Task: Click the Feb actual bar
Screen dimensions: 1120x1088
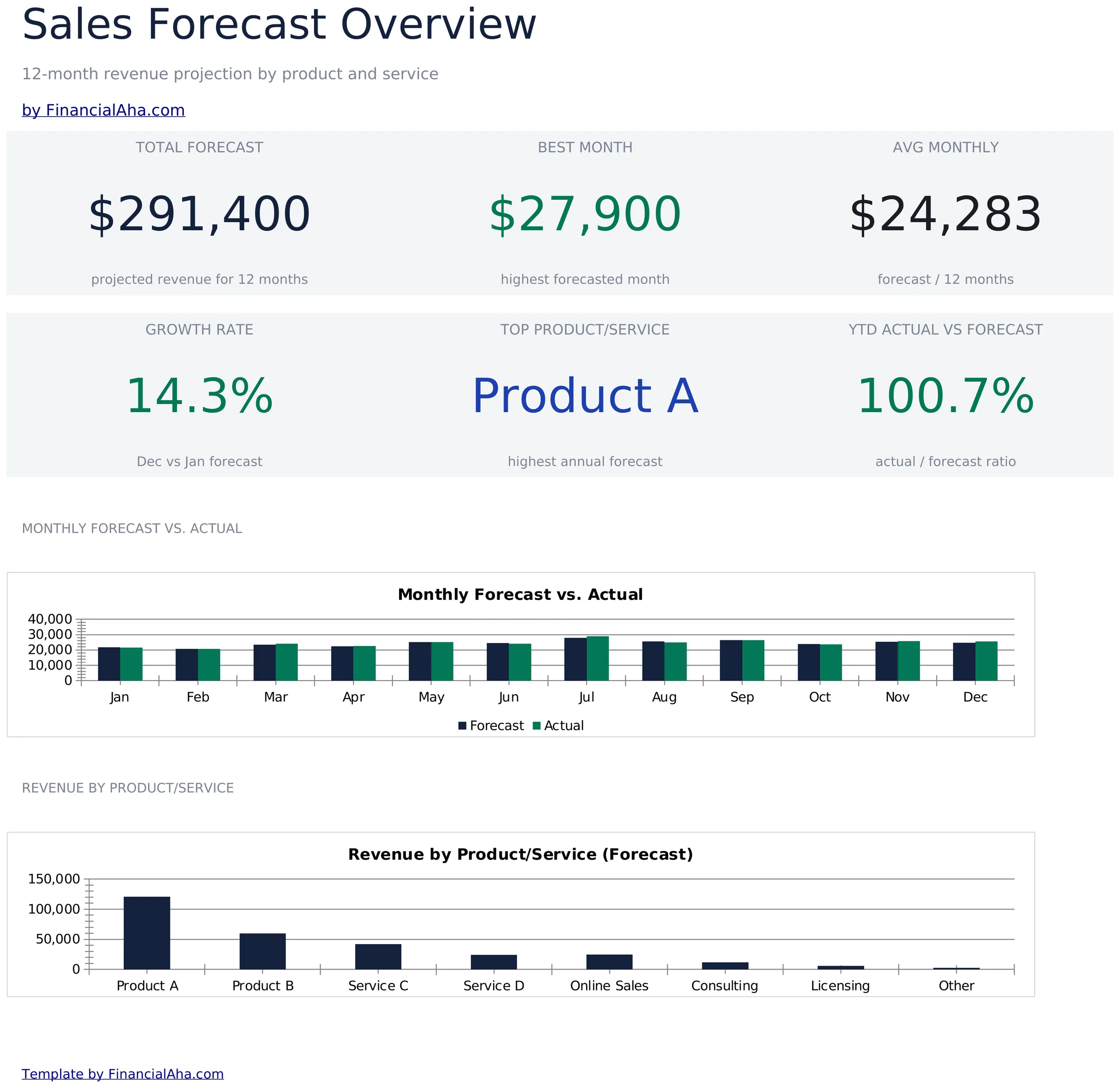Action: [x=209, y=665]
